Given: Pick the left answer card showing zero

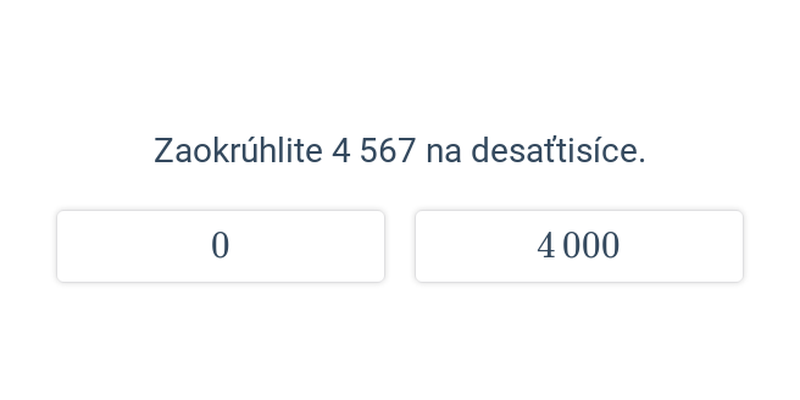Looking at the screenshot, I should click(x=220, y=246).
